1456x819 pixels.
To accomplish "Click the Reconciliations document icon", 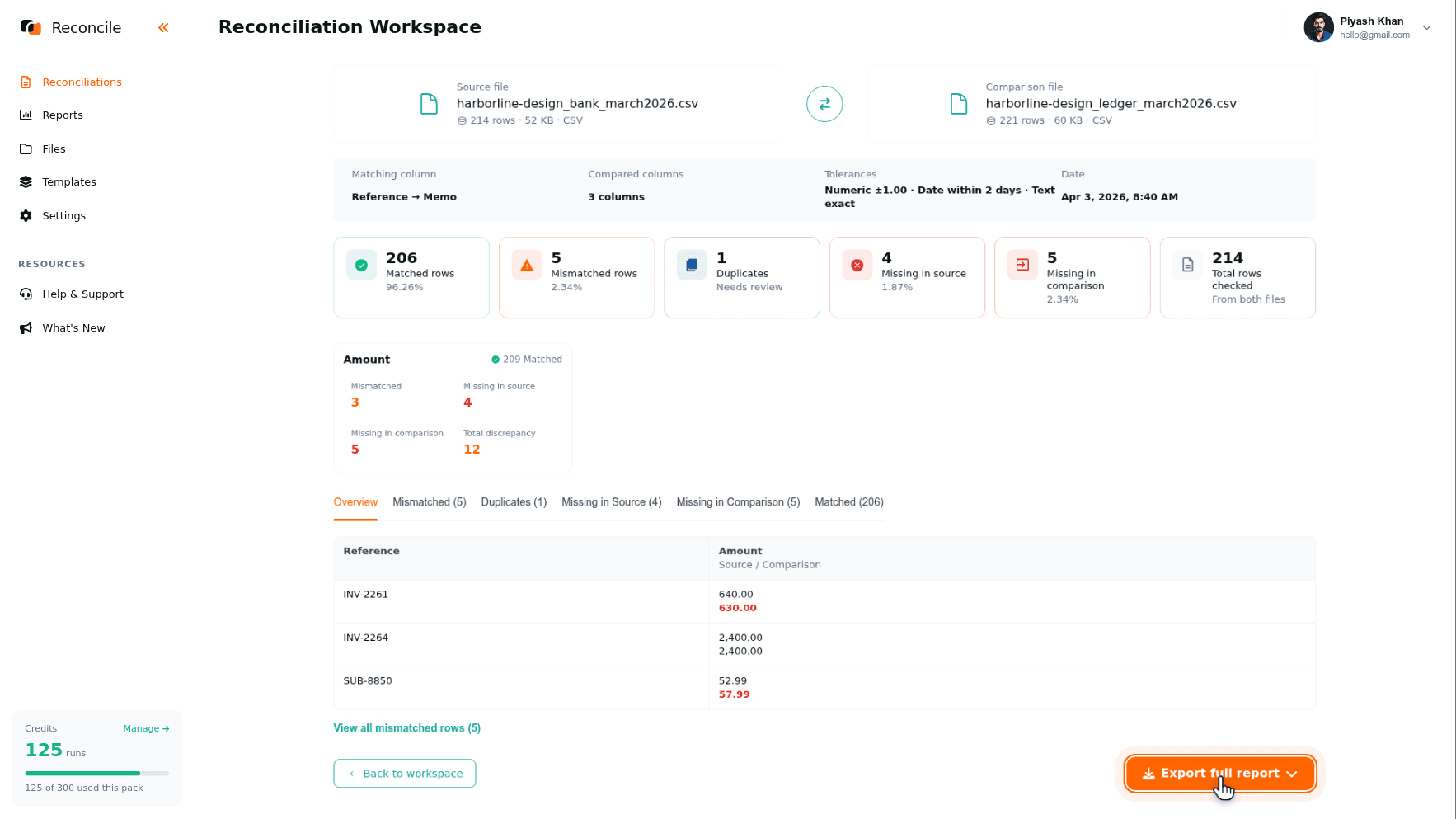I will [26, 82].
